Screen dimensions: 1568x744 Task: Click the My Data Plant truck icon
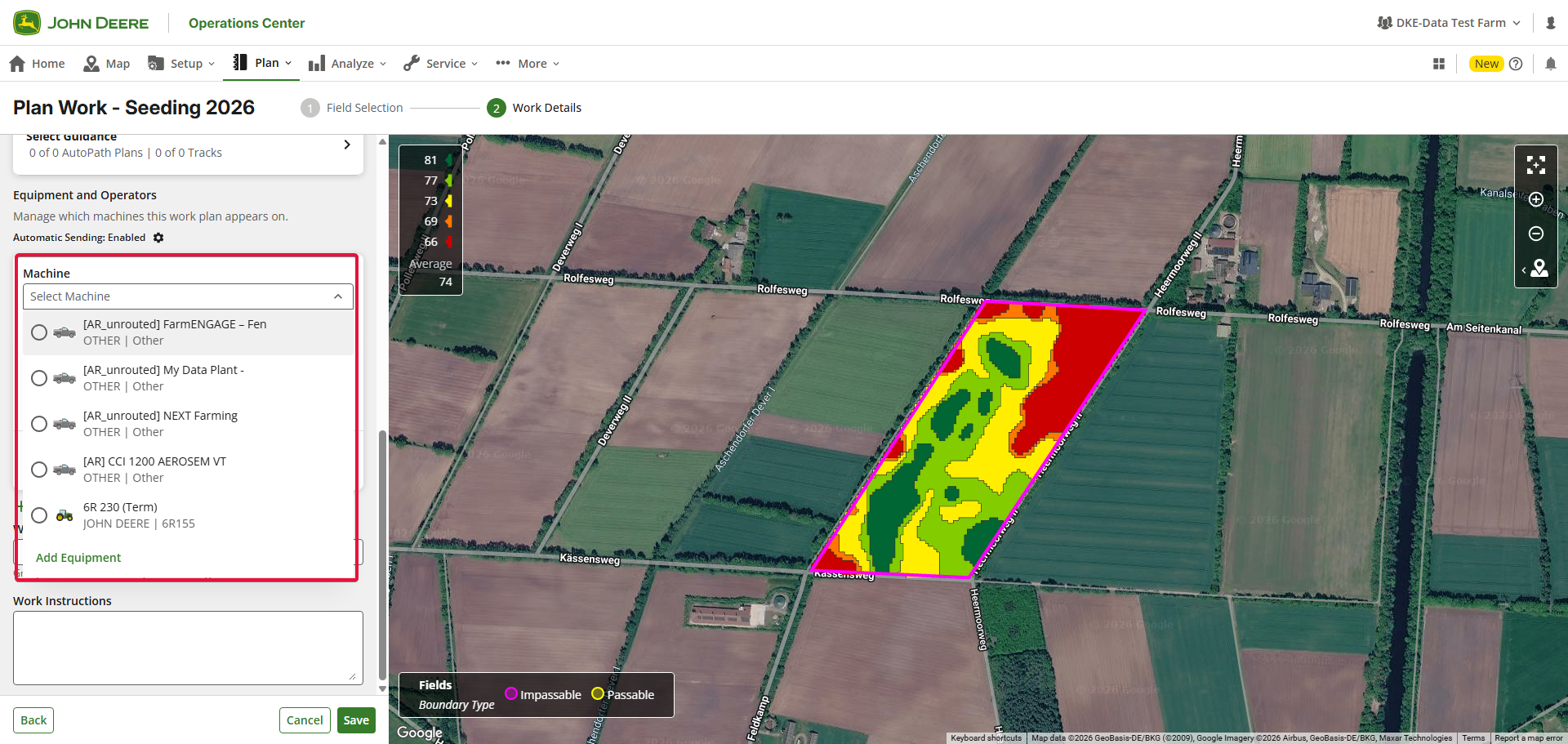pos(65,378)
